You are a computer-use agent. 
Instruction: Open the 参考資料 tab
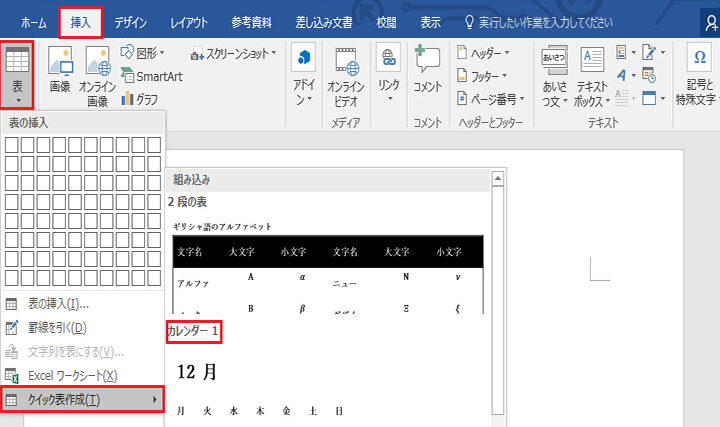point(252,22)
